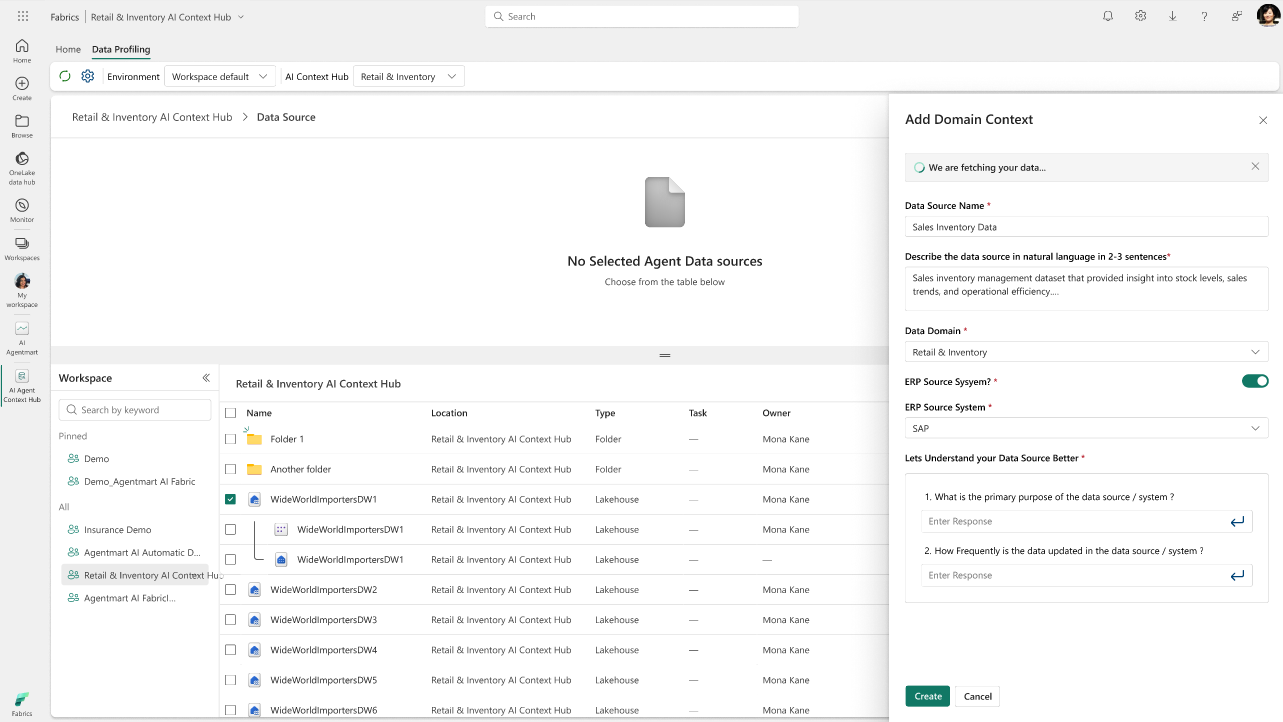This screenshot has height=722, width=1283.
Task: Click Retail & Inventory AI Context Hub breadcrumb
Action: click(152, 117)
